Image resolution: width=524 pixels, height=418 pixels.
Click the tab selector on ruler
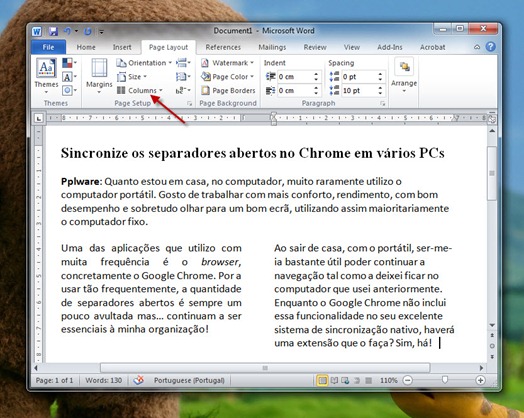(39, 118)
